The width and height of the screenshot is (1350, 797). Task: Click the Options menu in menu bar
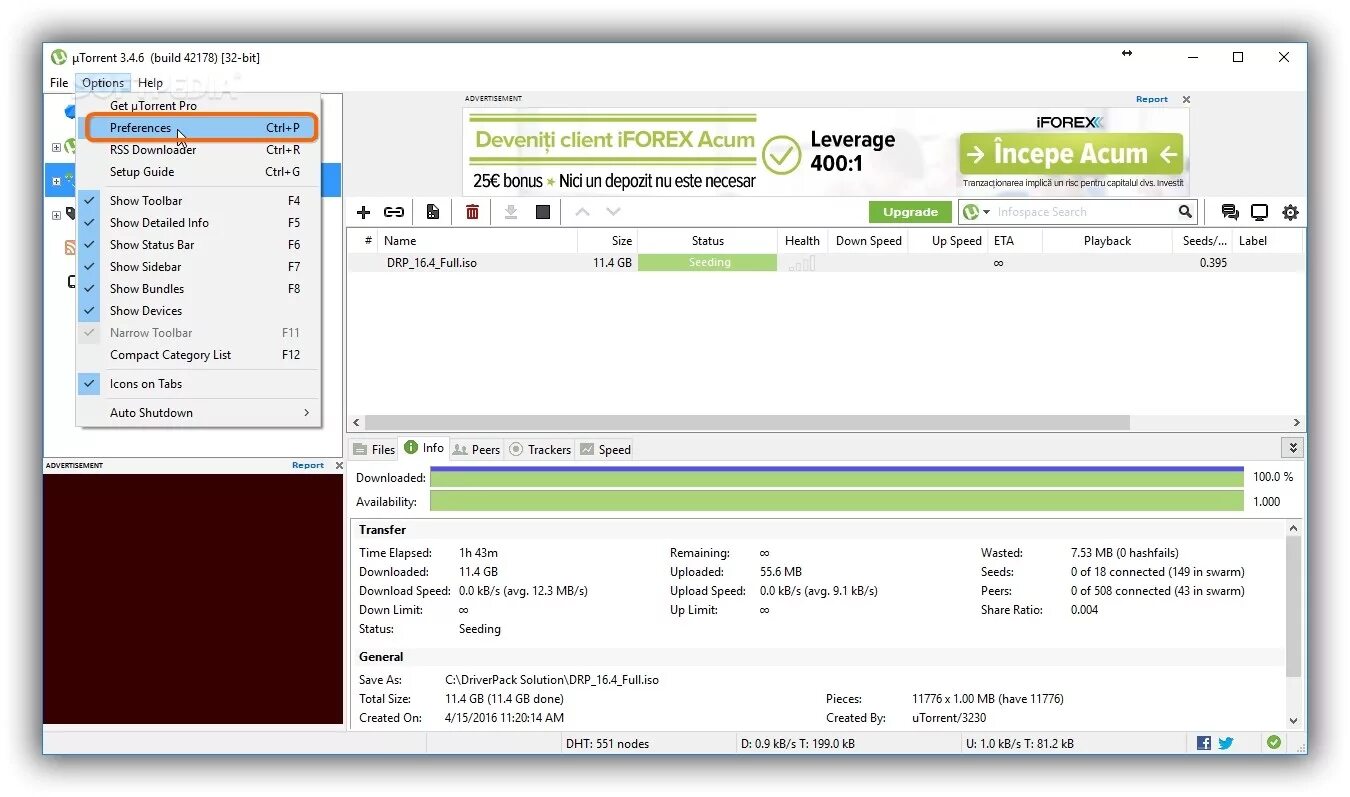coord(103,83)
